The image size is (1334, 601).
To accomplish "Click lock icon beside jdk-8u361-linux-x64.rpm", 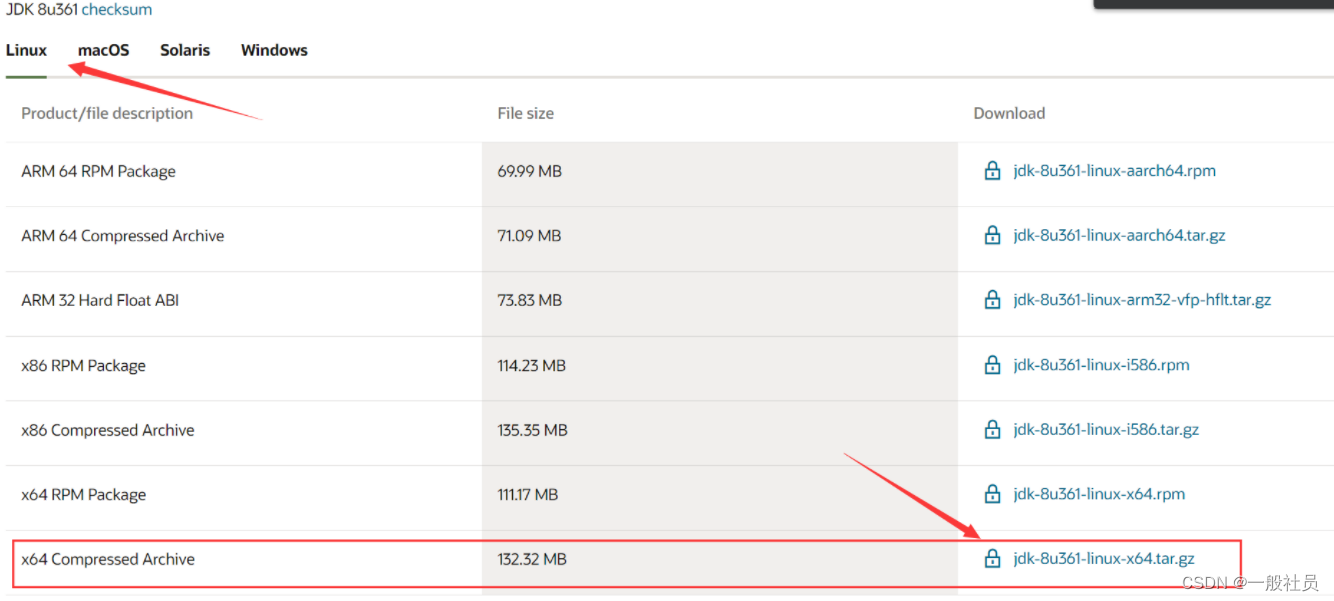I will [x=992, y=494].
